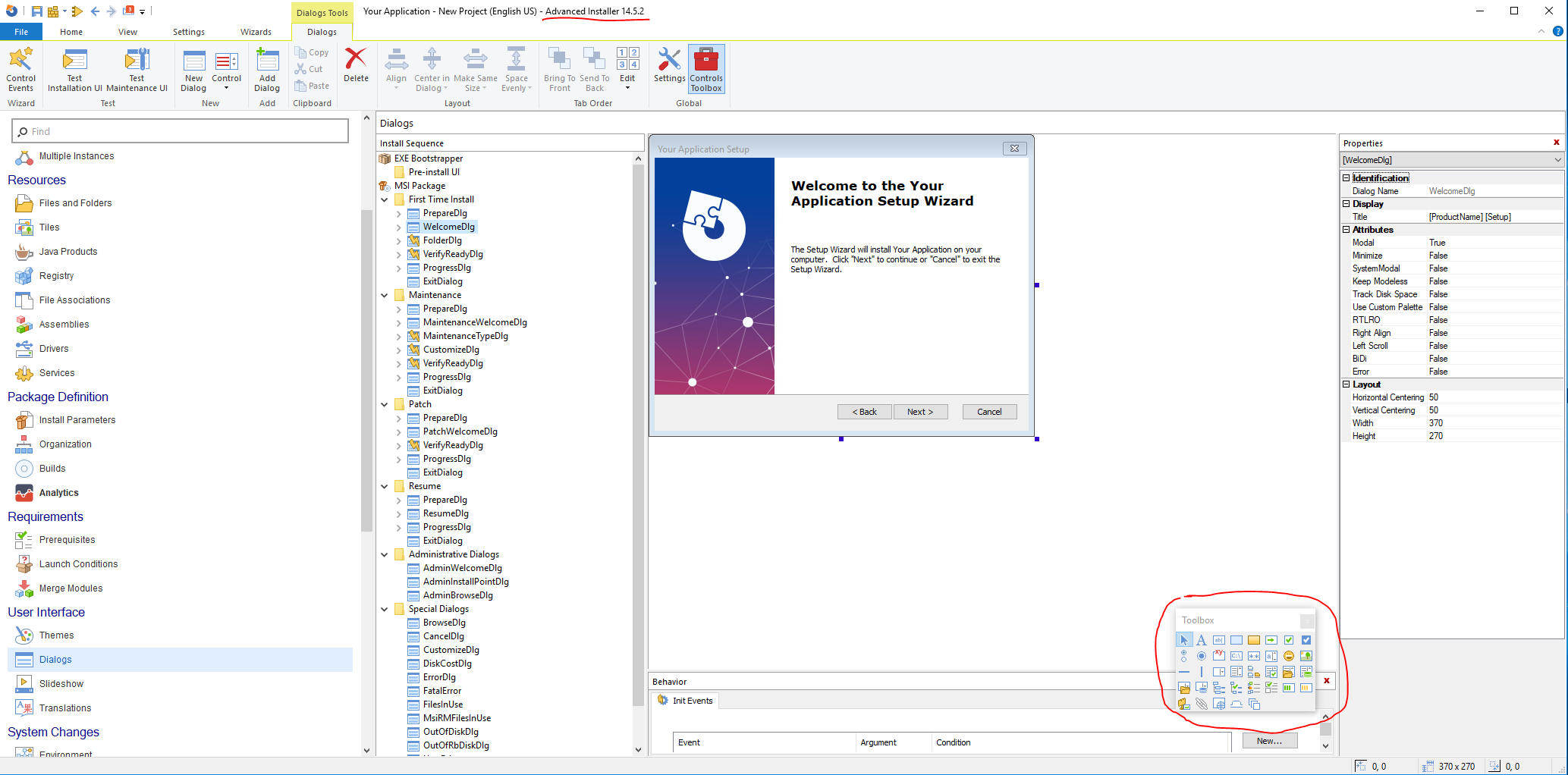Collapse the First Time Install folder
The width and height of the screenshot is (1568, 775).
click(x=385, y=199)
